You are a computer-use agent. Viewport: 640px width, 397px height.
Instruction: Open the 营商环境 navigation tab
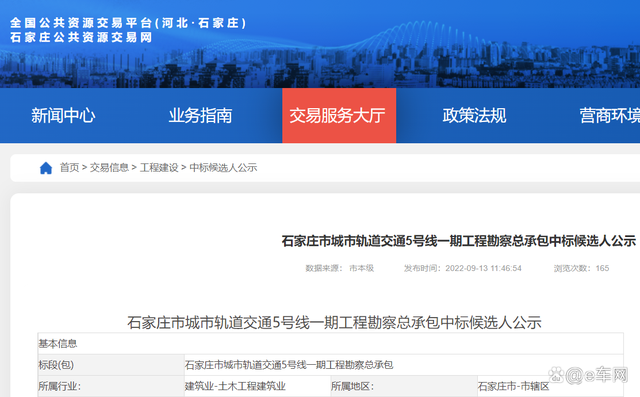pos(610,116)
